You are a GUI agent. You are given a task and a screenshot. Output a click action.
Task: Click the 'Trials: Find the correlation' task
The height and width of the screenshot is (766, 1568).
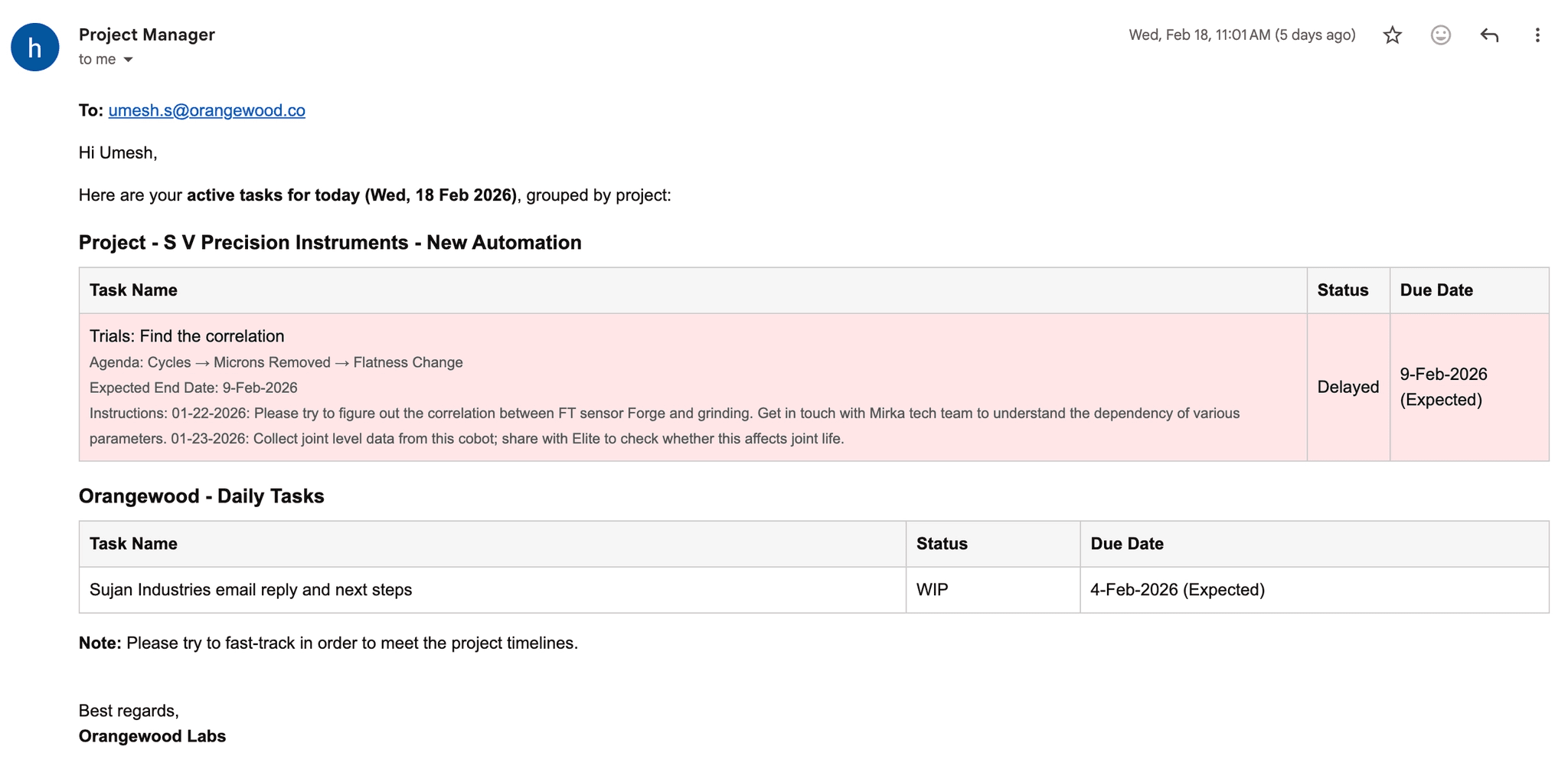tap(187, 336)
